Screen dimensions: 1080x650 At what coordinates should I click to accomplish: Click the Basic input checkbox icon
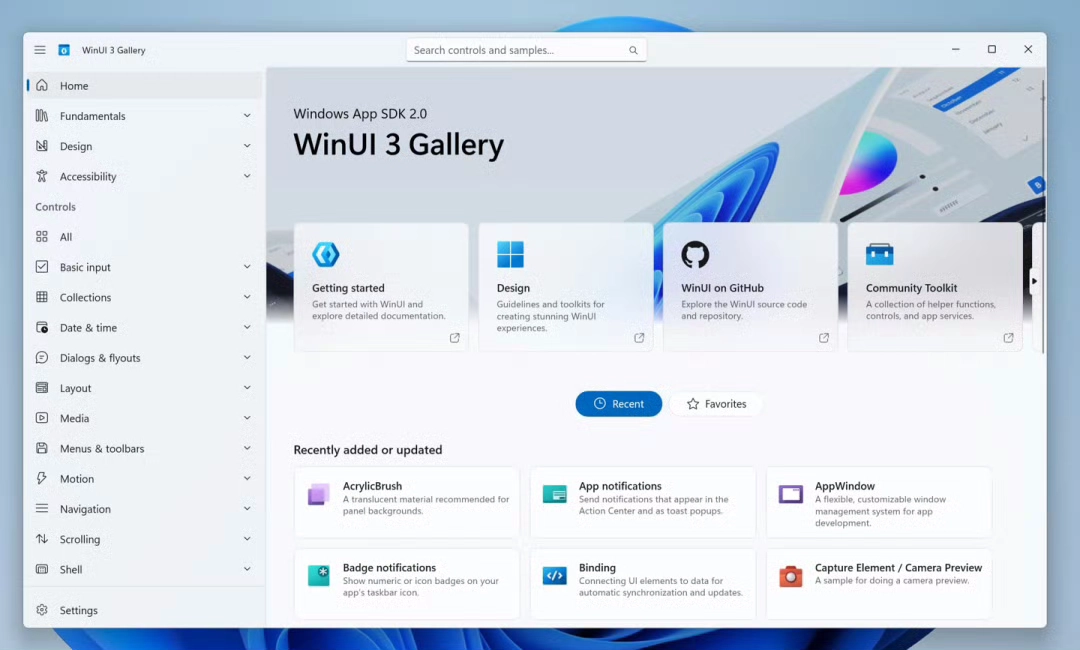(x=42, y=266)
